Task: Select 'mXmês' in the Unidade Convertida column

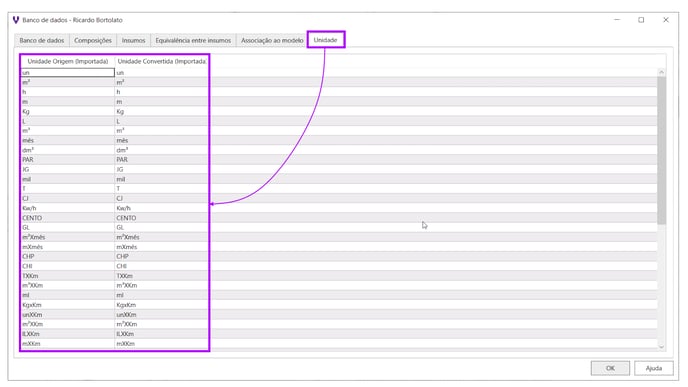Action: (x=161, y=247)
